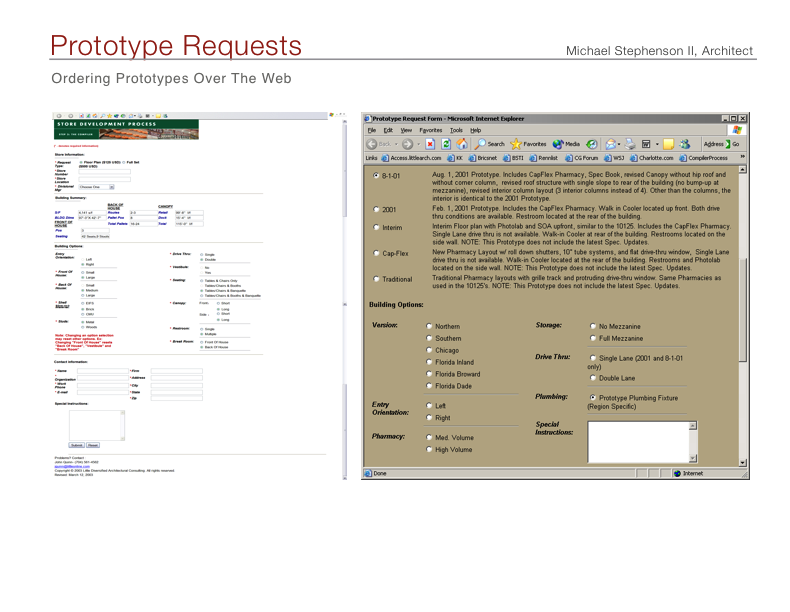Screen dimensions: 790x612
Task: Go to Home page via house icon
Action: (x=462, y=143)
